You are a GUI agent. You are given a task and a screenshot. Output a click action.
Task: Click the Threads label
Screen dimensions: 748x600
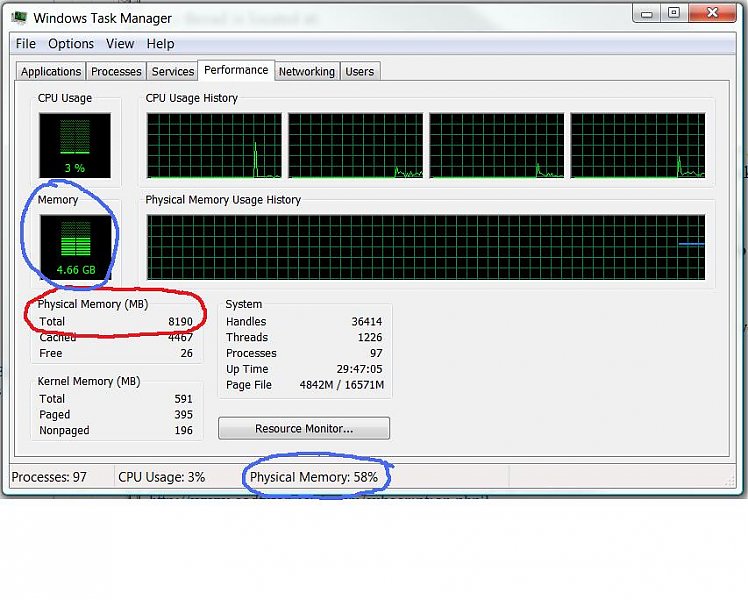(x=247, y=337)
